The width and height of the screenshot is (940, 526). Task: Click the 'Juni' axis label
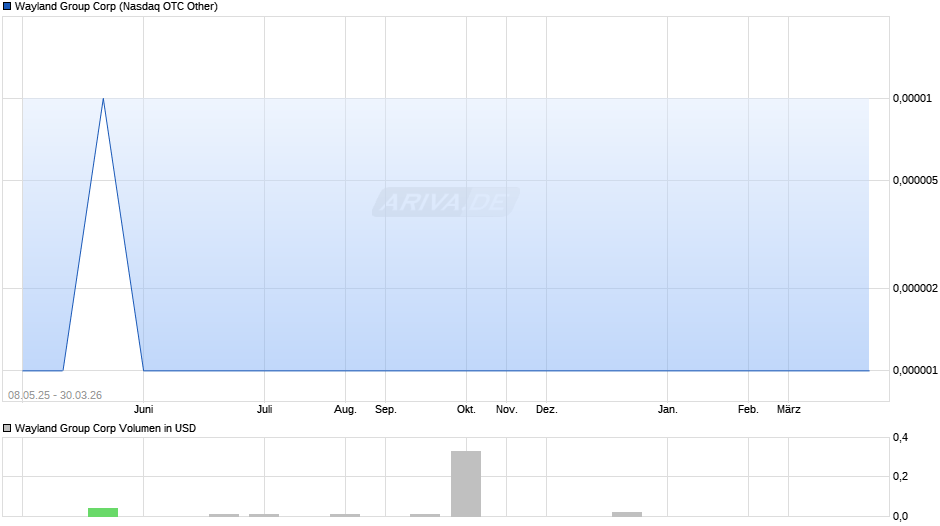pyautogui.click(x=143, y=409)
